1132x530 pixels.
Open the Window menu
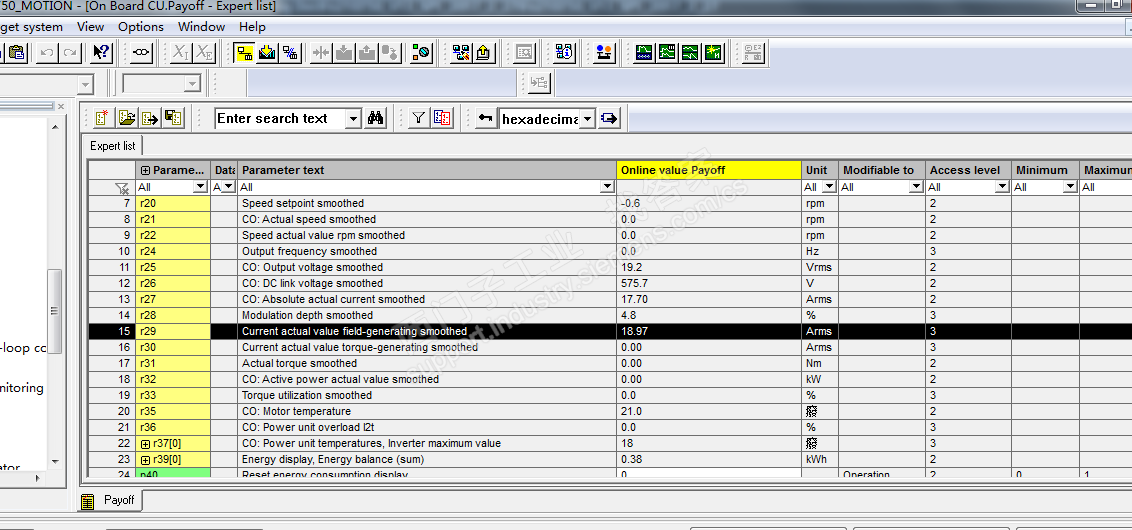click(x=201, y=27)
